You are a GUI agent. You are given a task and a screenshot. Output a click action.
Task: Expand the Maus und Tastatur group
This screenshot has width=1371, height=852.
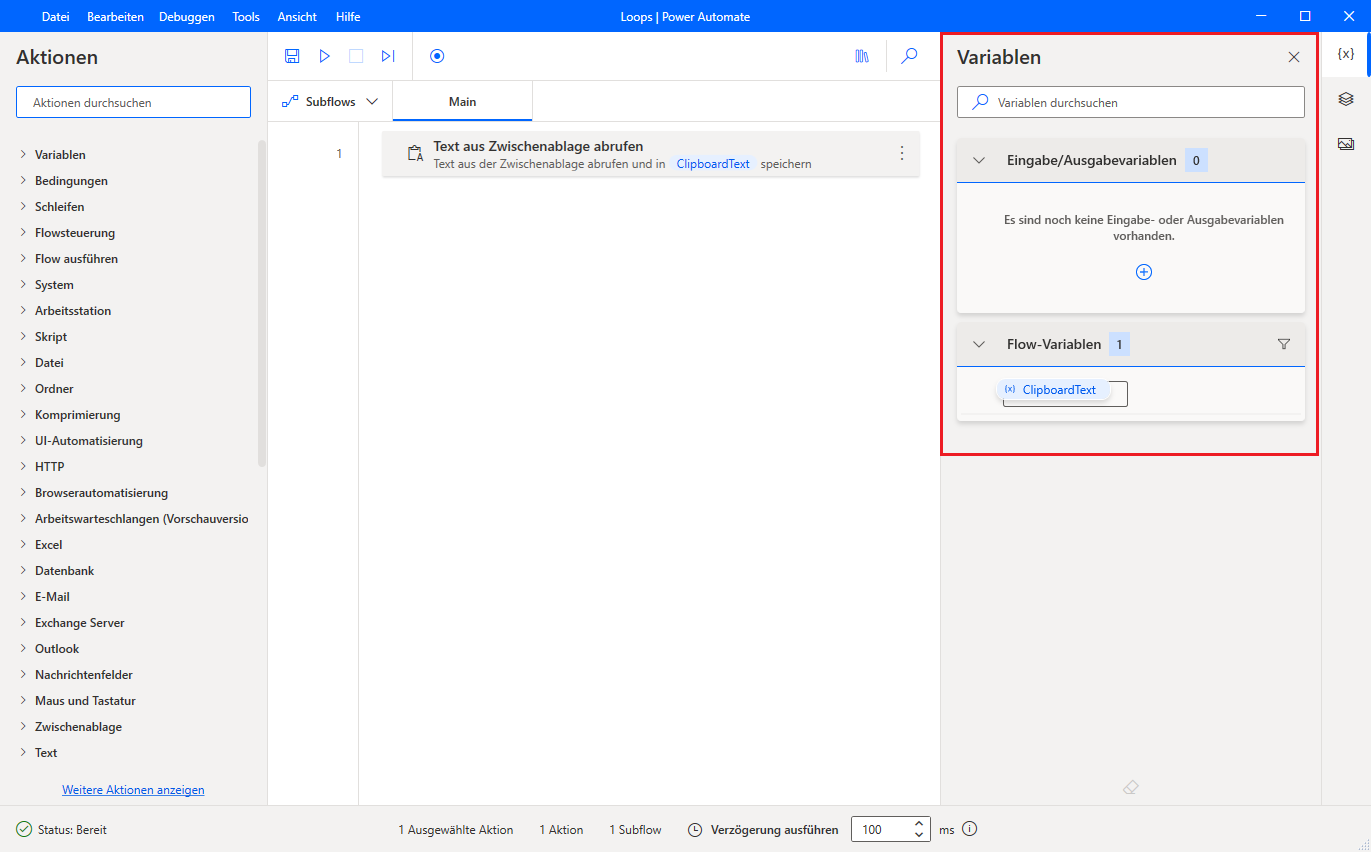(23, 700)
